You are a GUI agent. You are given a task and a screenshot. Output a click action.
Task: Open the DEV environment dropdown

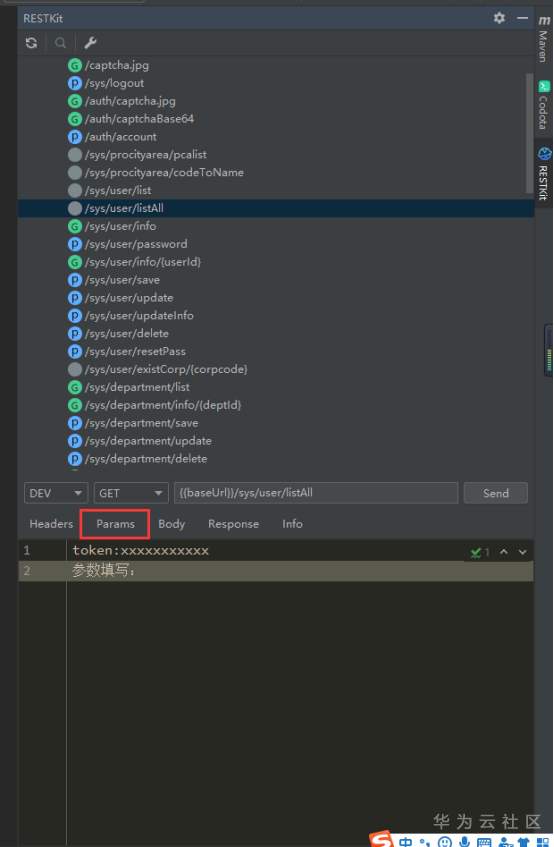click(56, 493)
